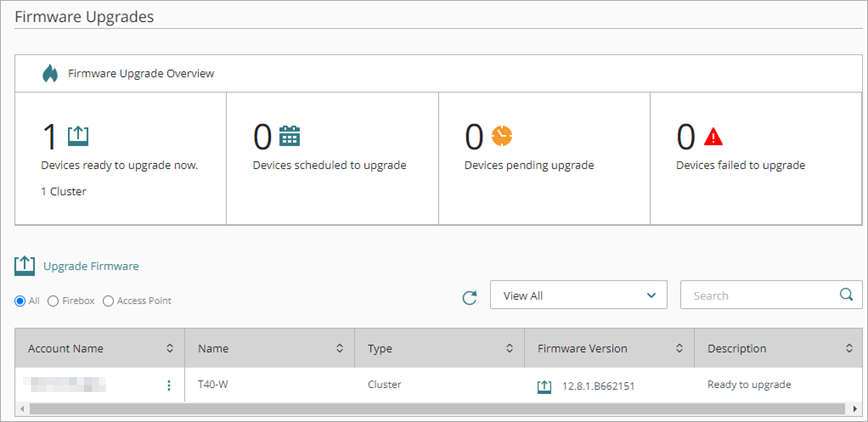The image size is (868, 422).
Task: Click the upload icon next to devices ready count
Action: 78,136
